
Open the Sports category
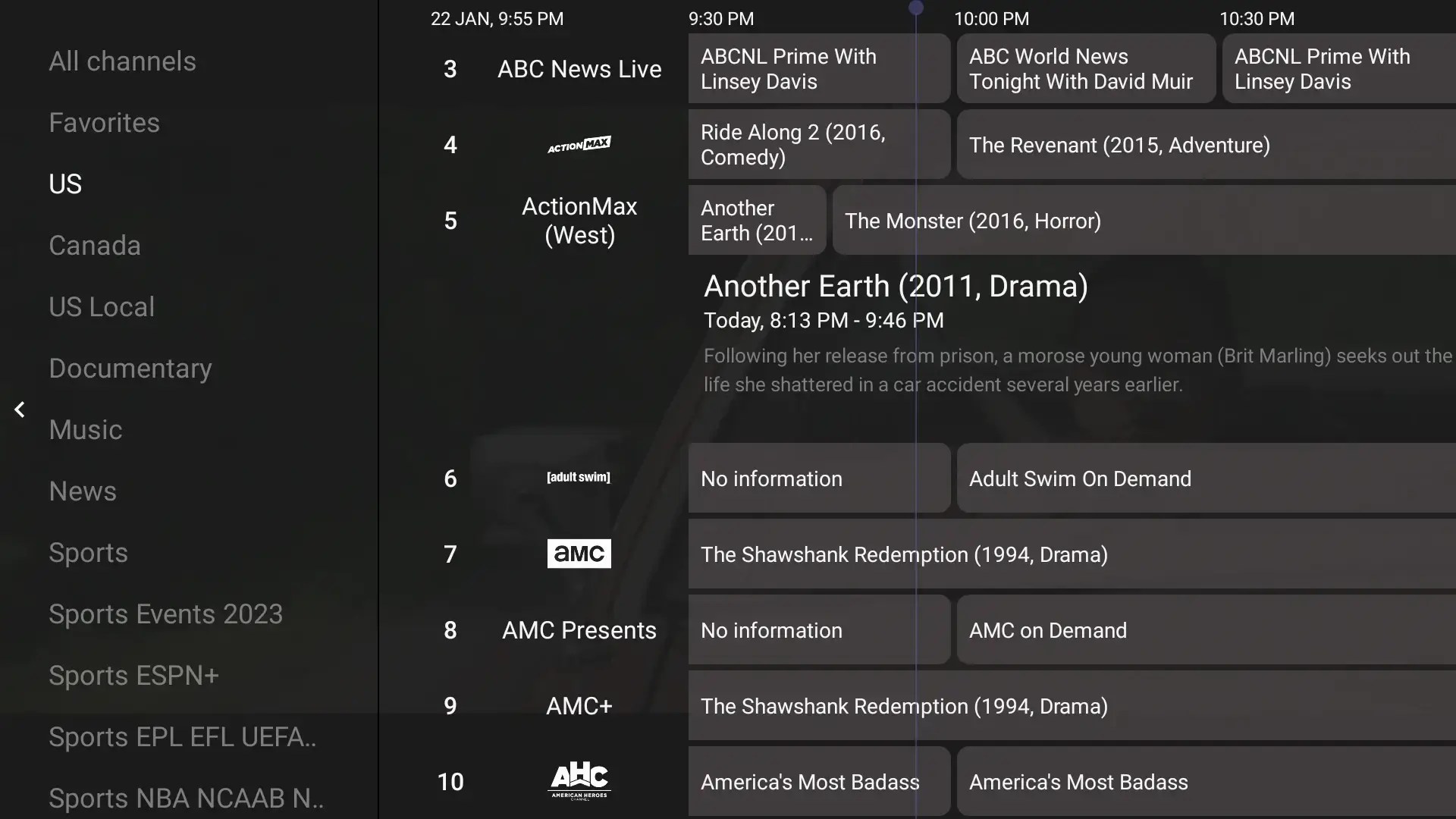point(88,552)
